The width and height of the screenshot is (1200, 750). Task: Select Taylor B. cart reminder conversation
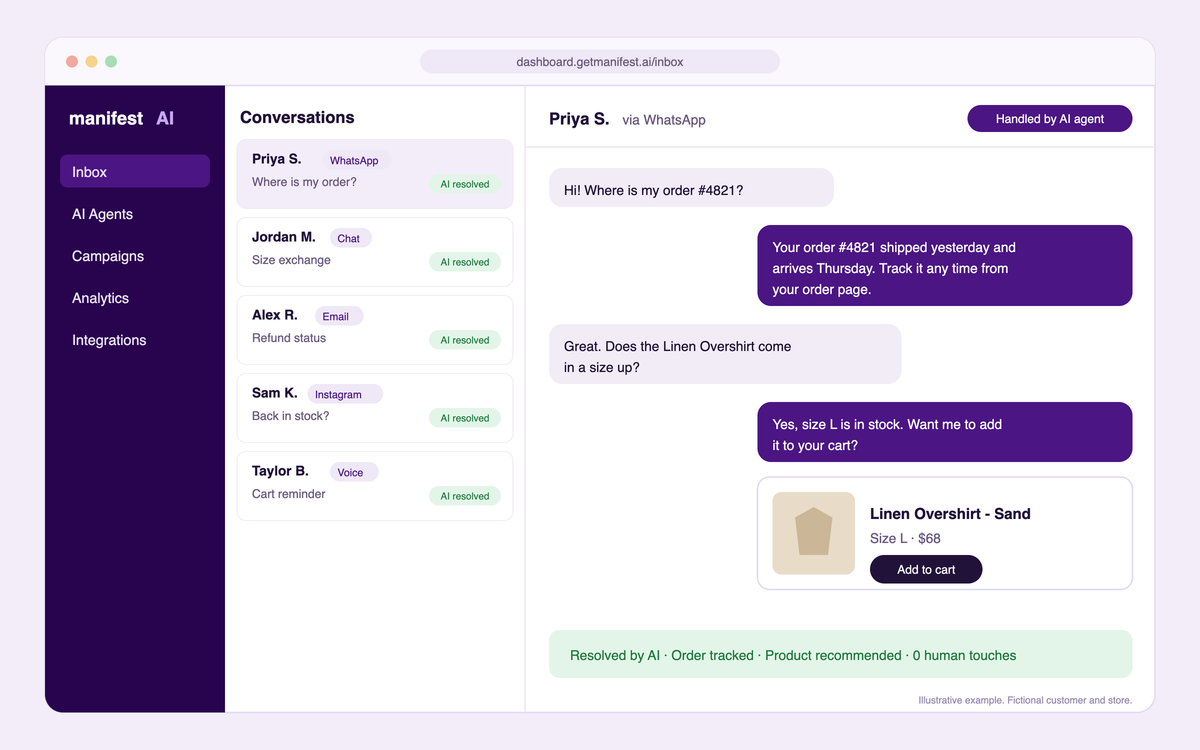pos(375,486)
